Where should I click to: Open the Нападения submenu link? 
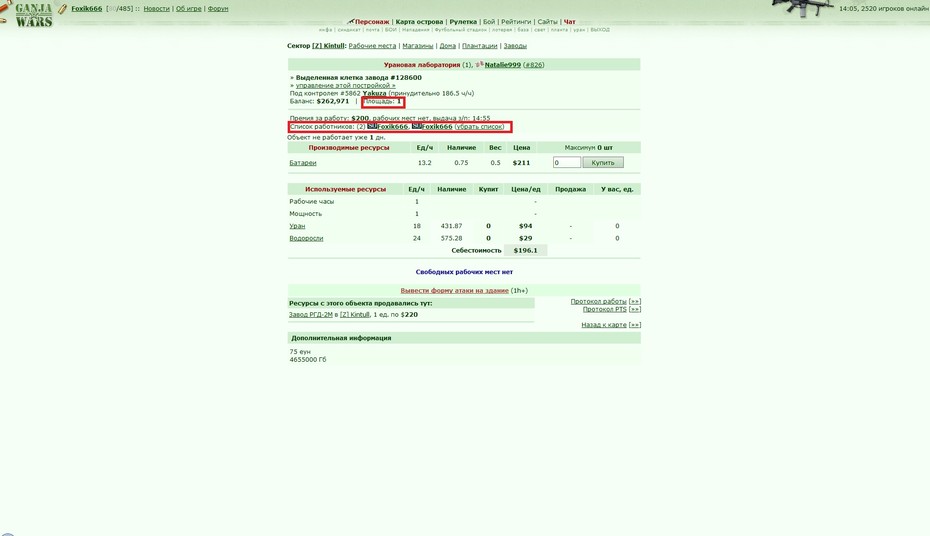pos(416,30)
